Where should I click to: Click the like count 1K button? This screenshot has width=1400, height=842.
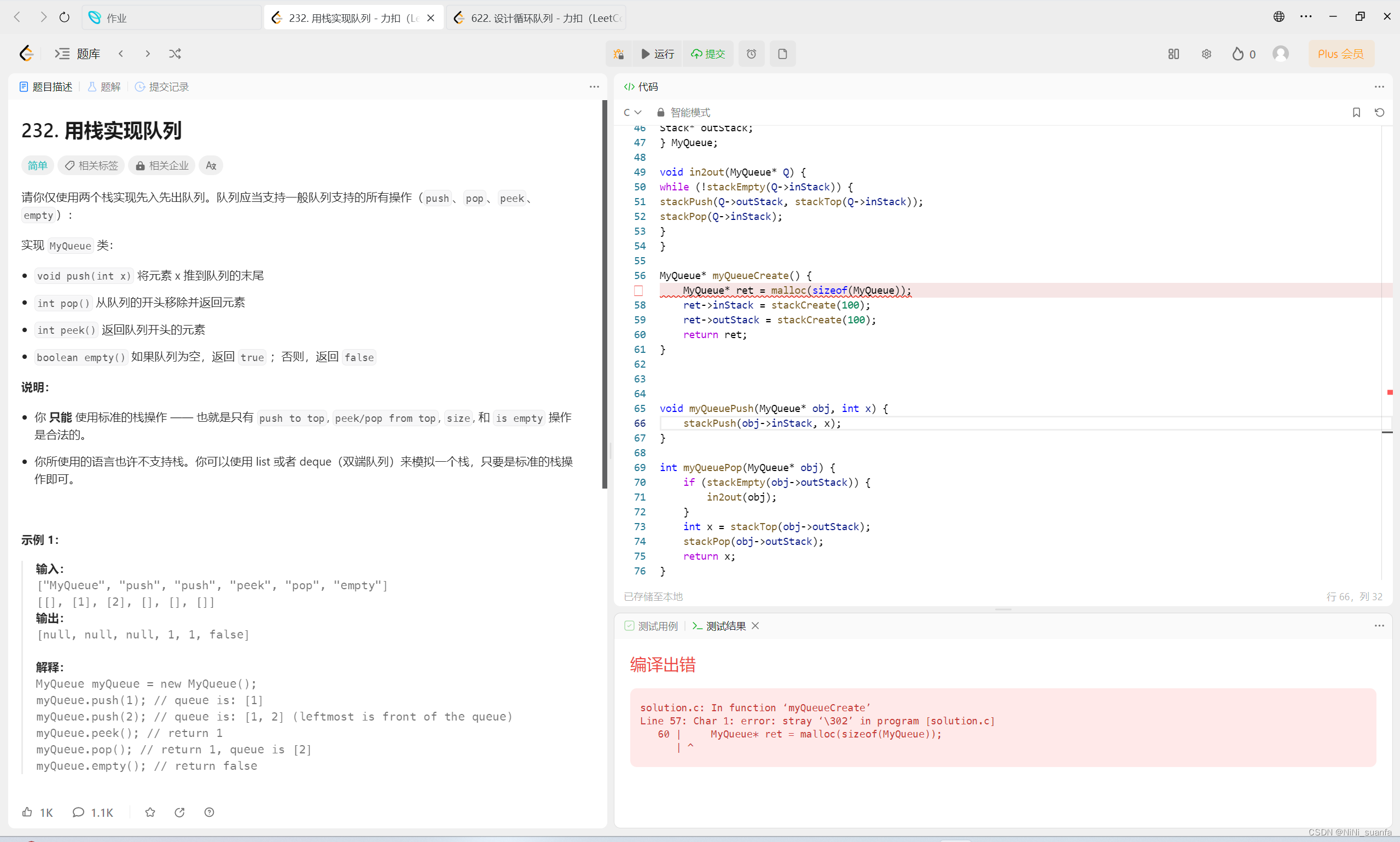click(x=38, y=812)
